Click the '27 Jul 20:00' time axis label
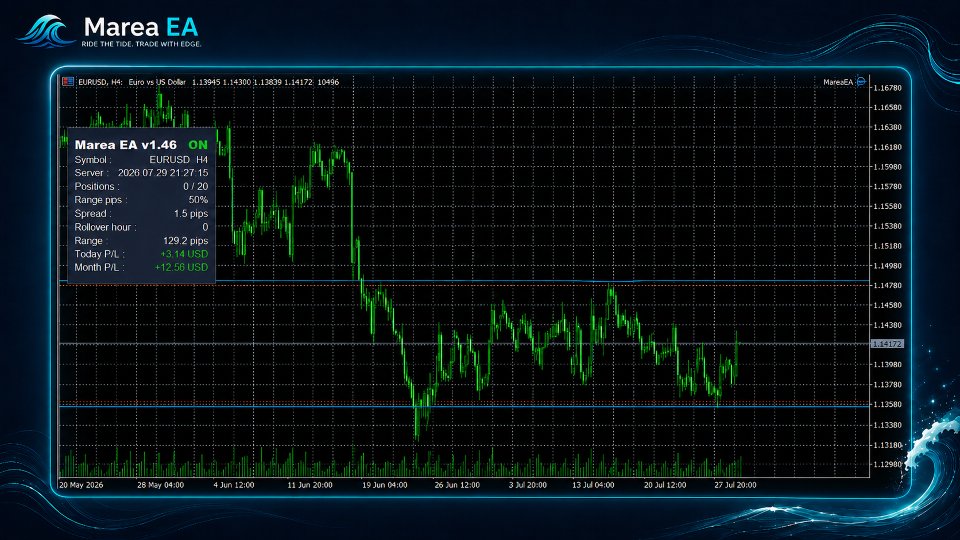Image resolution: width=960 pixels, height=540 pixels. [735, 485]
